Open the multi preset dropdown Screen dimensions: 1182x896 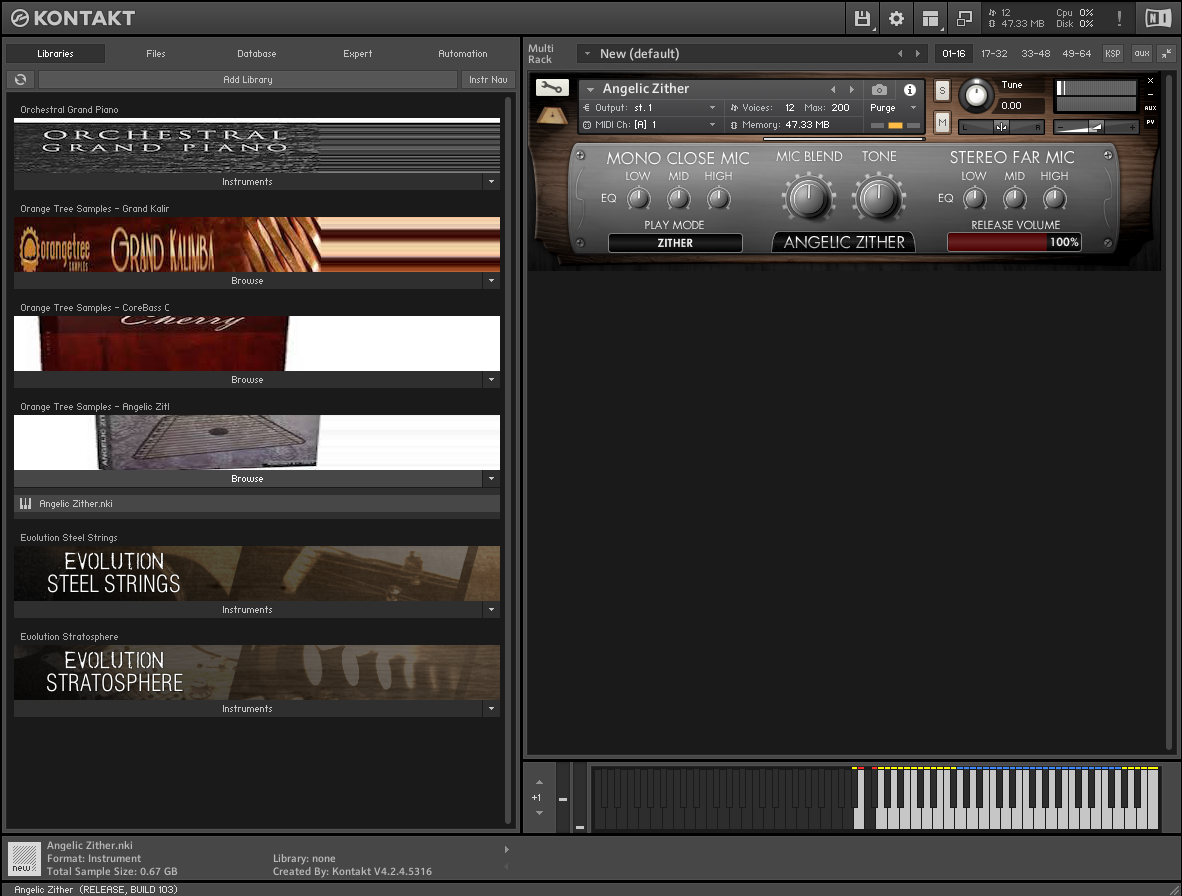pos(588,54)
